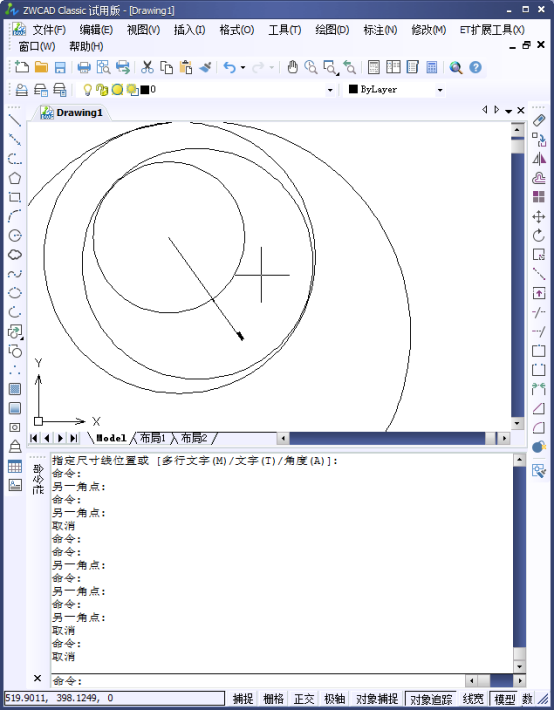Select the Polygon drawing tool
The width and height of the screenshot is (554, 710).
(15, 178)
